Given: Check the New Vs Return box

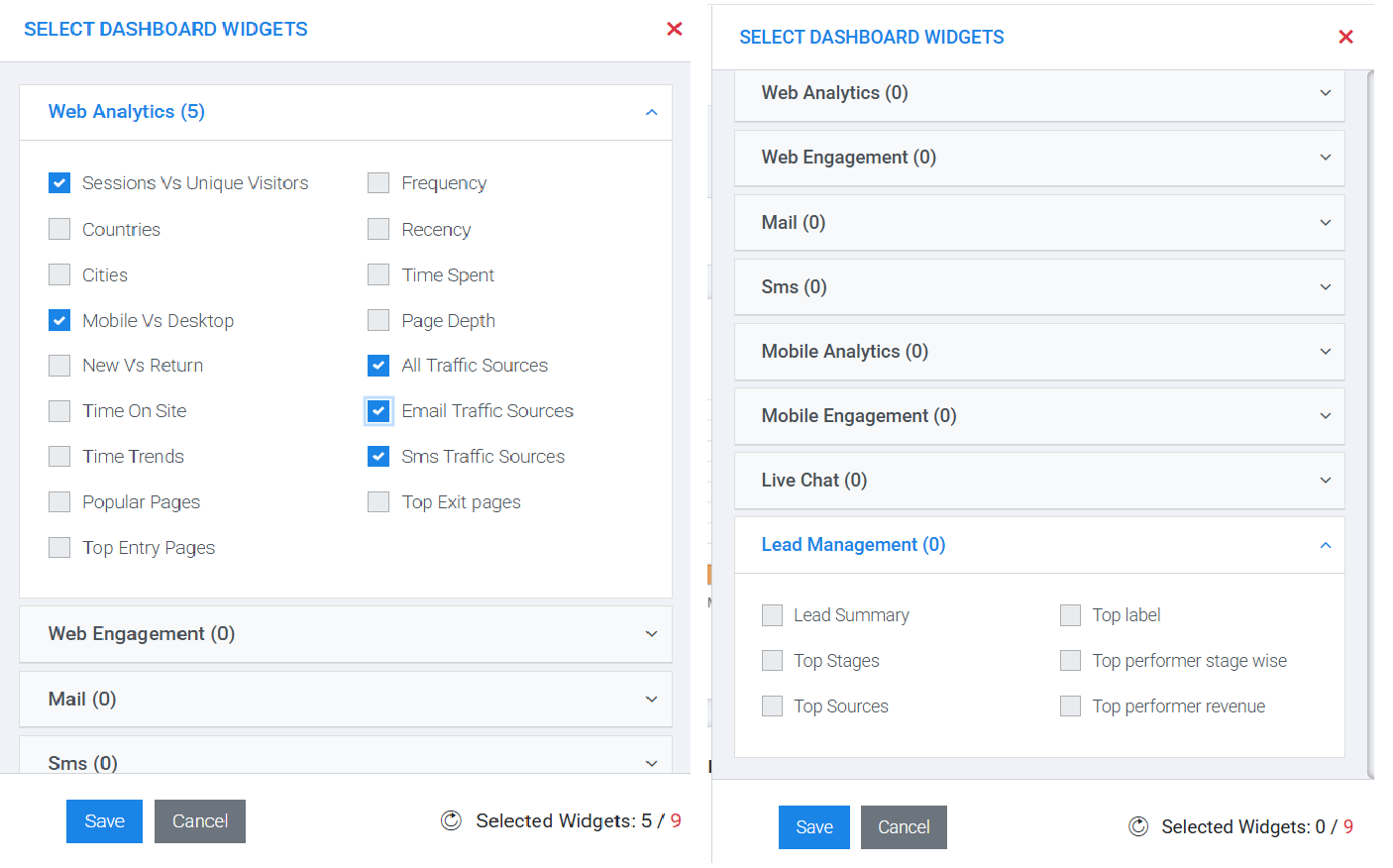Looking at the screenshot, I should [59, 366].
